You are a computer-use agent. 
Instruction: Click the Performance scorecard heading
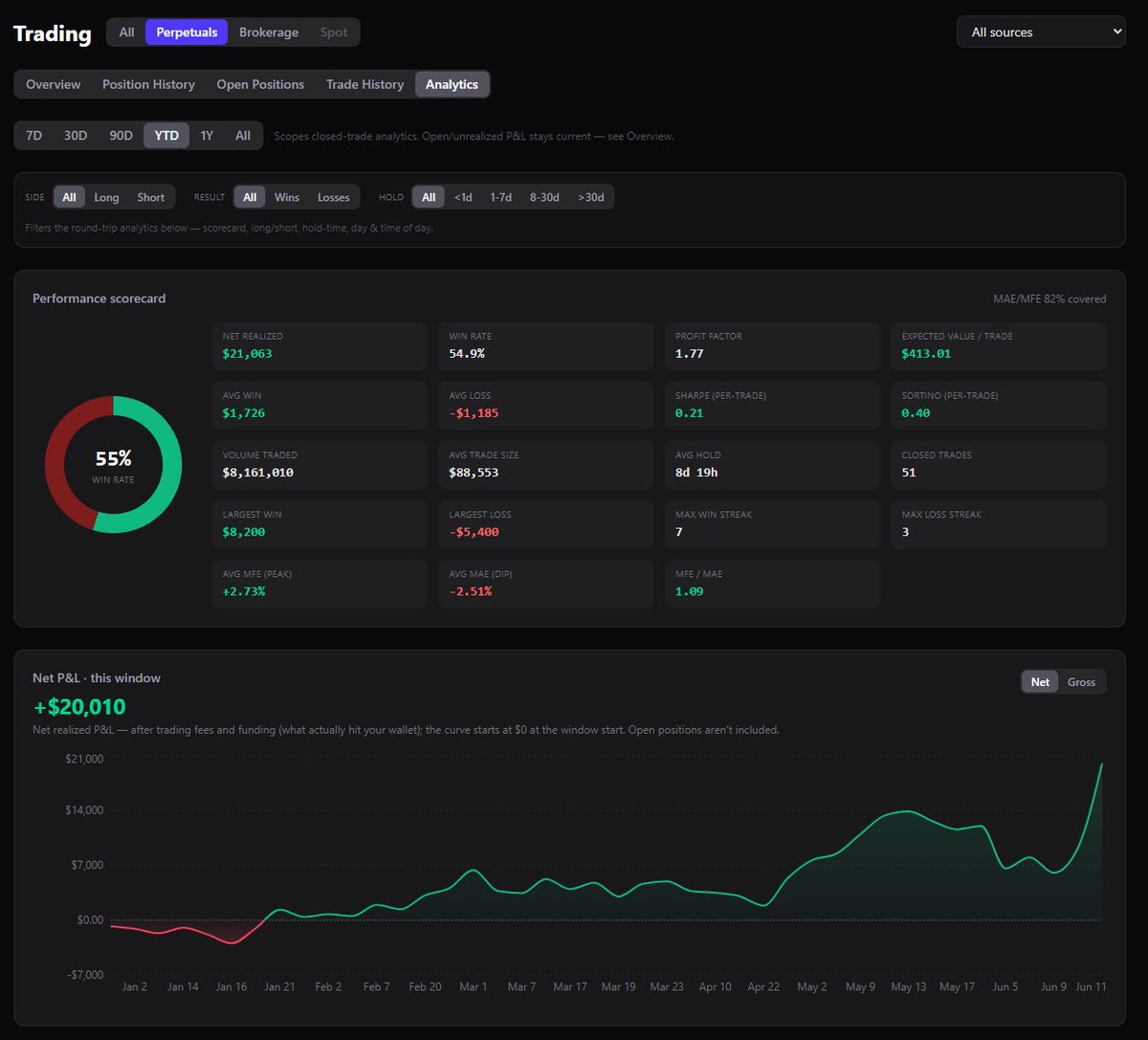tap(99, 299)
